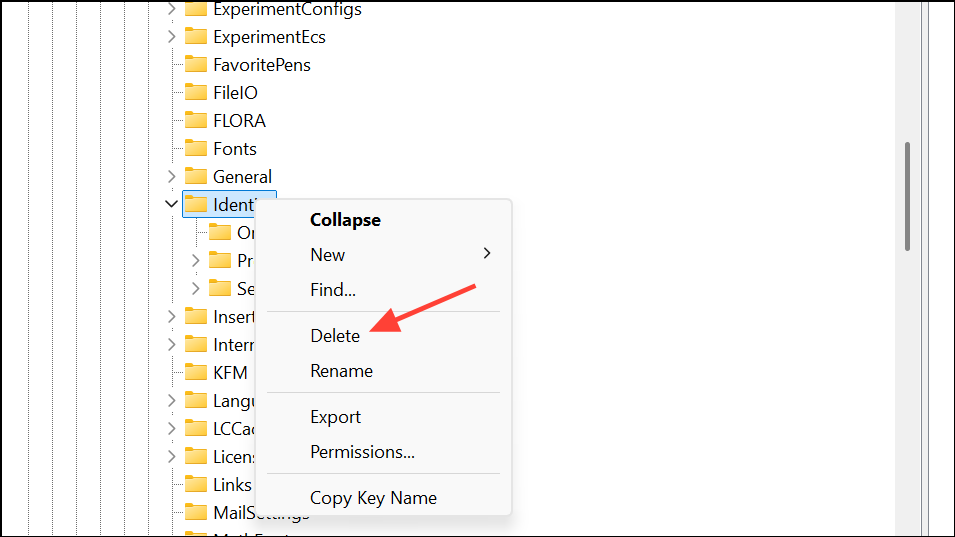Select Export from the context menu
This screenshot has height=537, width=955.
(335, 417)
